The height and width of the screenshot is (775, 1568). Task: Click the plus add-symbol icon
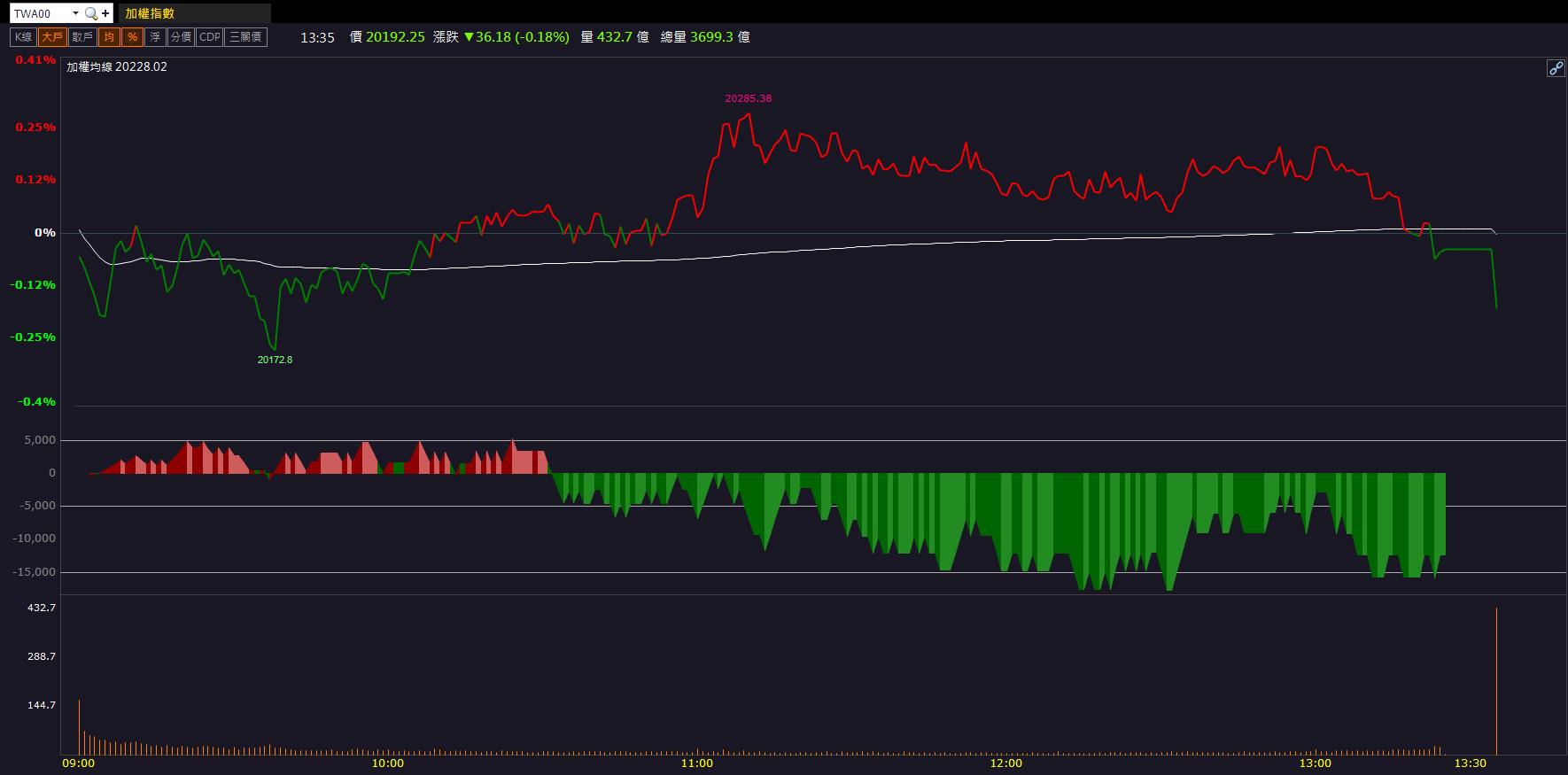tap(106, 13)
